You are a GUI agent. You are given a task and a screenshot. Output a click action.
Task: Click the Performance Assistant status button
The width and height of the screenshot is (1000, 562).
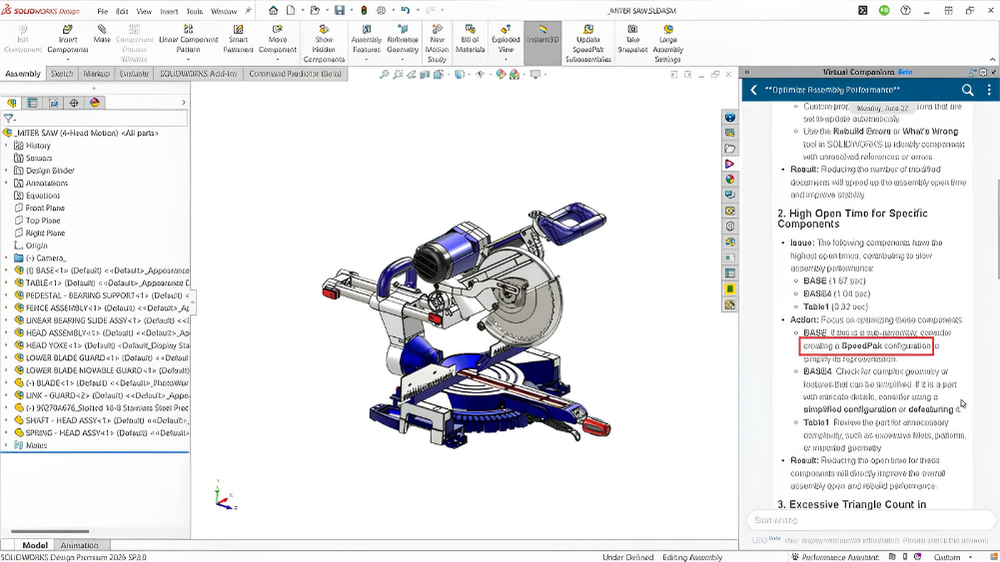pyautogui.click(x=835, y=557)
